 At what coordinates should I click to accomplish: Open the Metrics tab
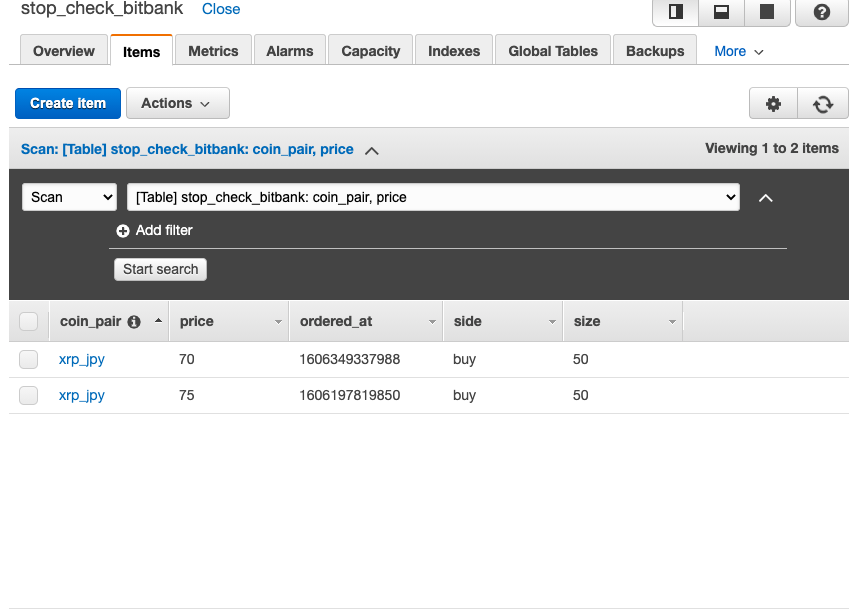(213, 51)
